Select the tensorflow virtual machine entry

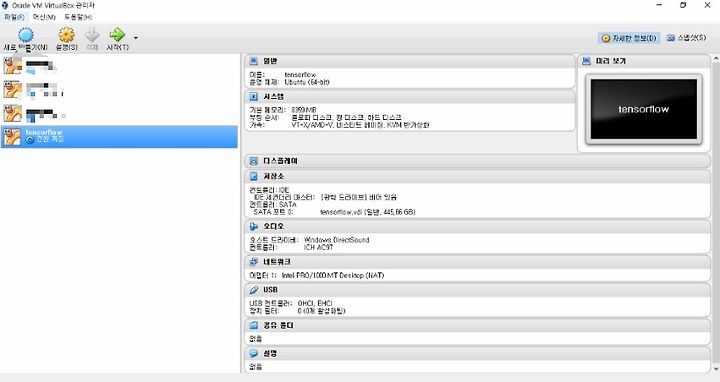click(119, 137)
